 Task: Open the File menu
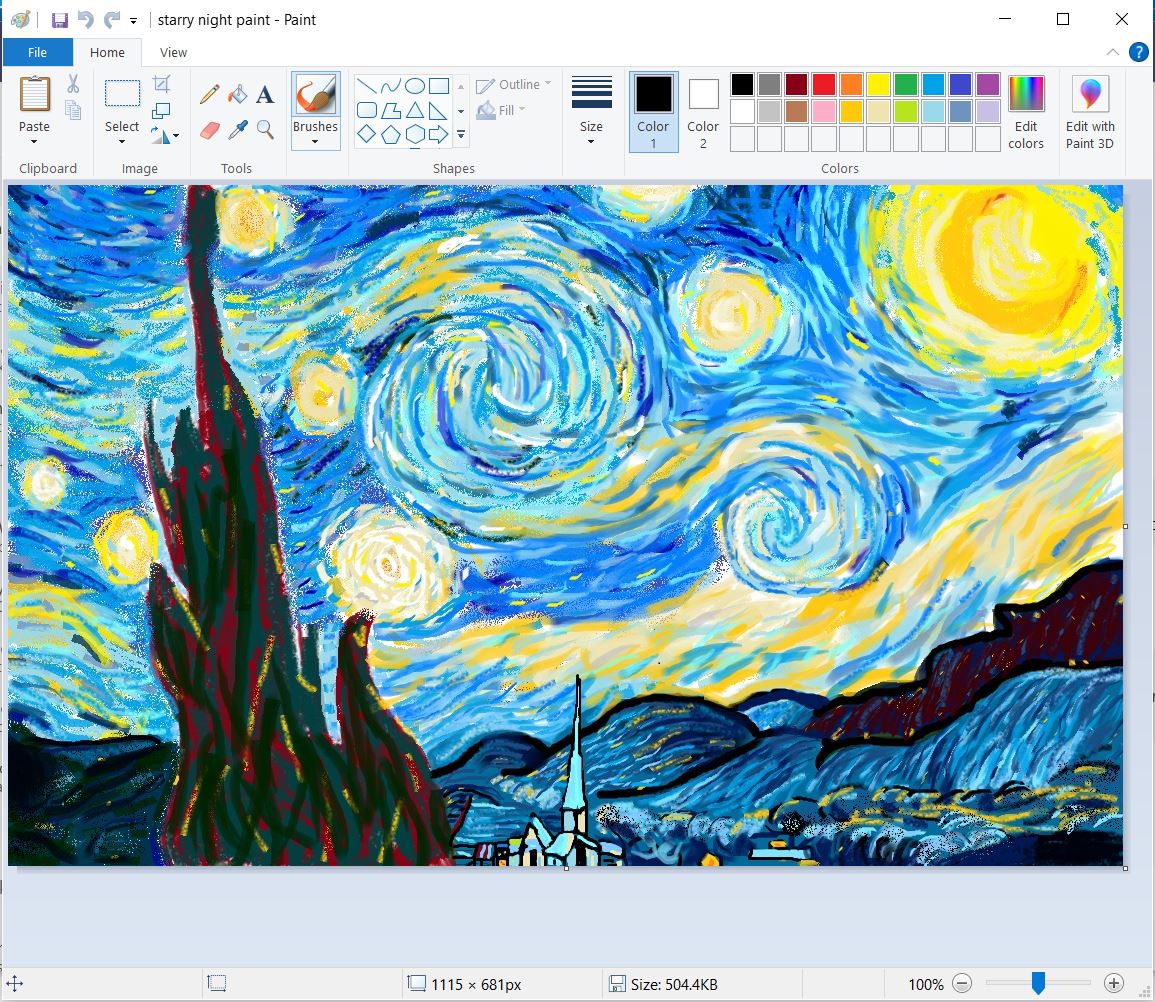coord(38,52)
